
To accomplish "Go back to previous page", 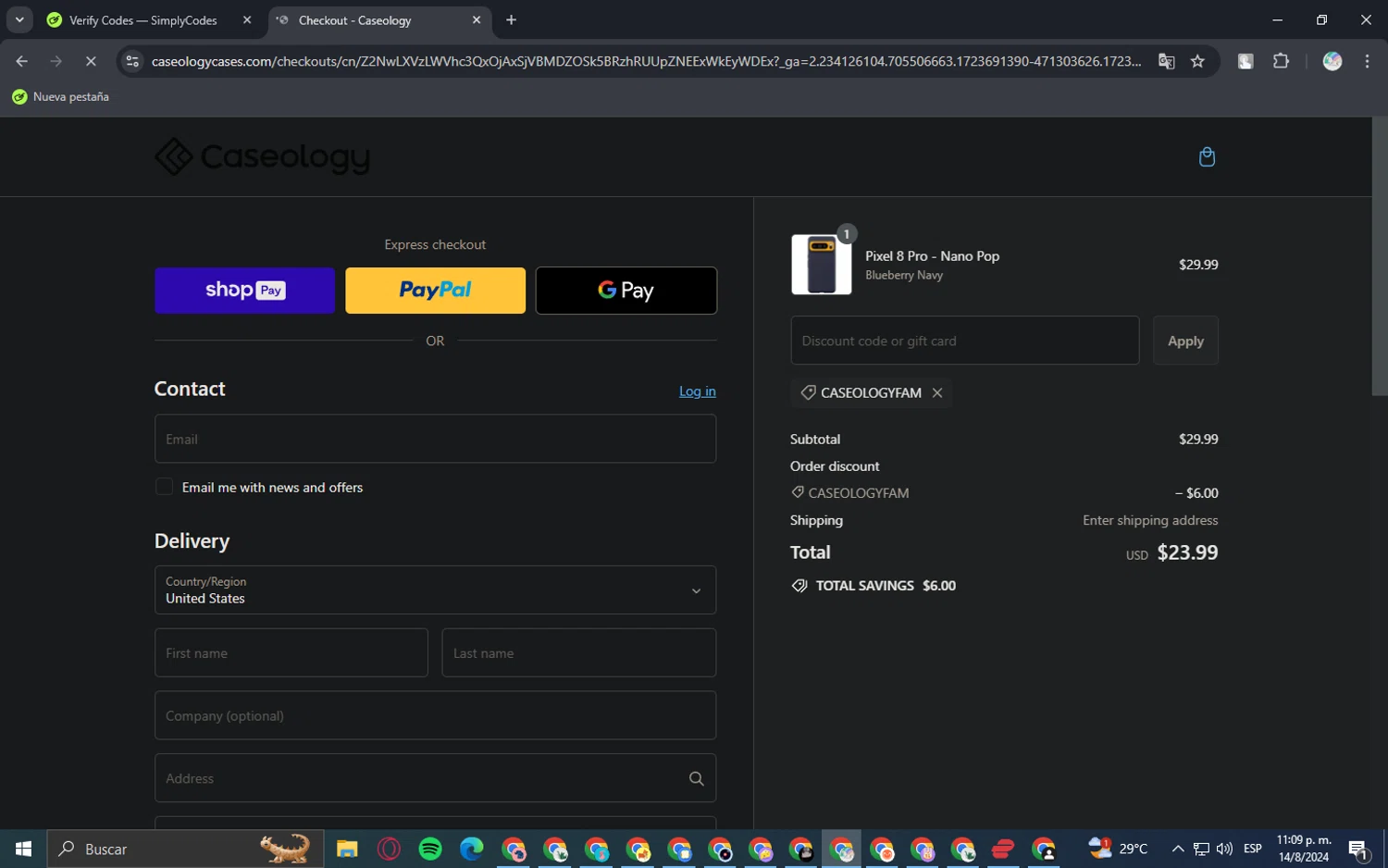I will 21,61.
